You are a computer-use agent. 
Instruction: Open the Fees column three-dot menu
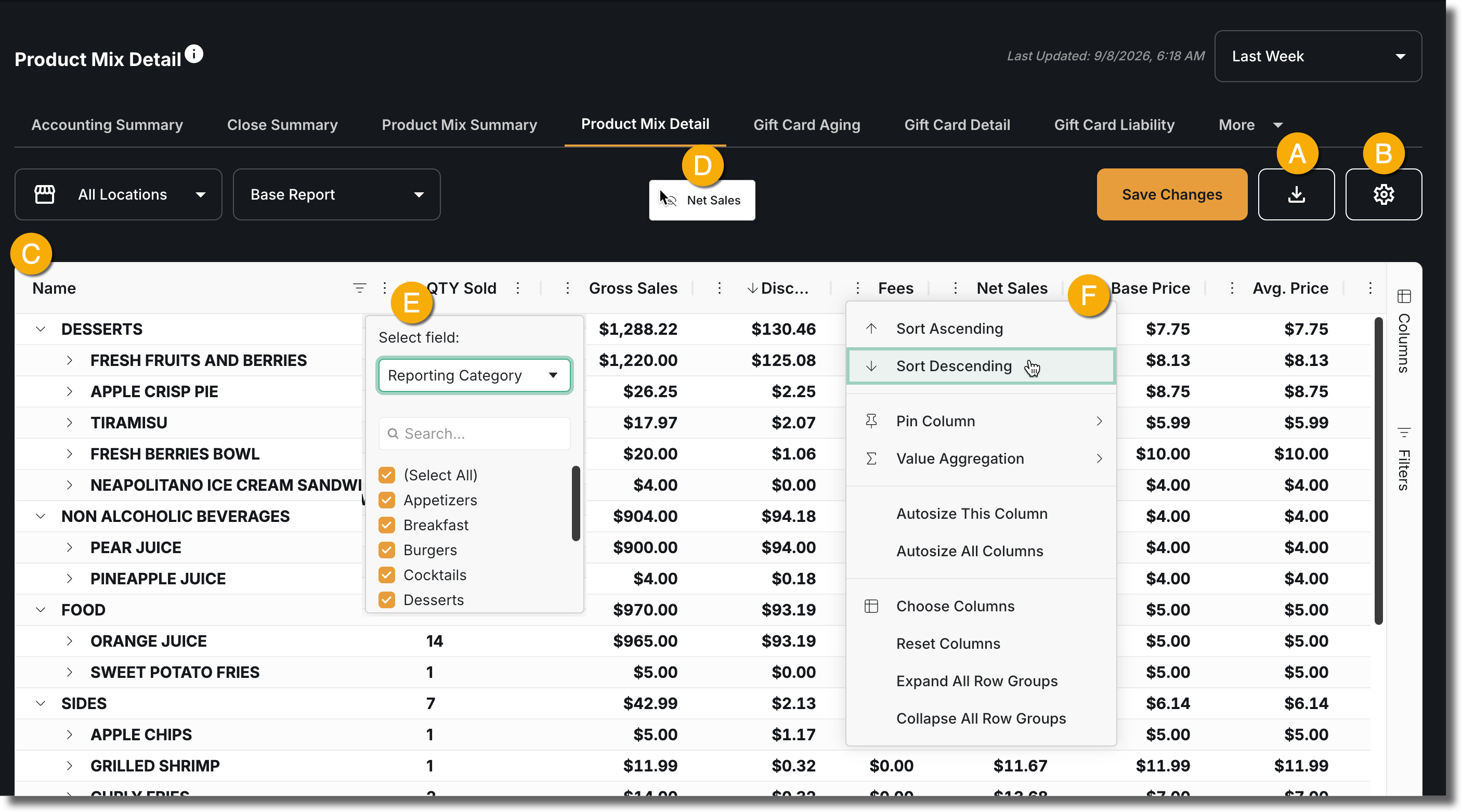(857, 289)
